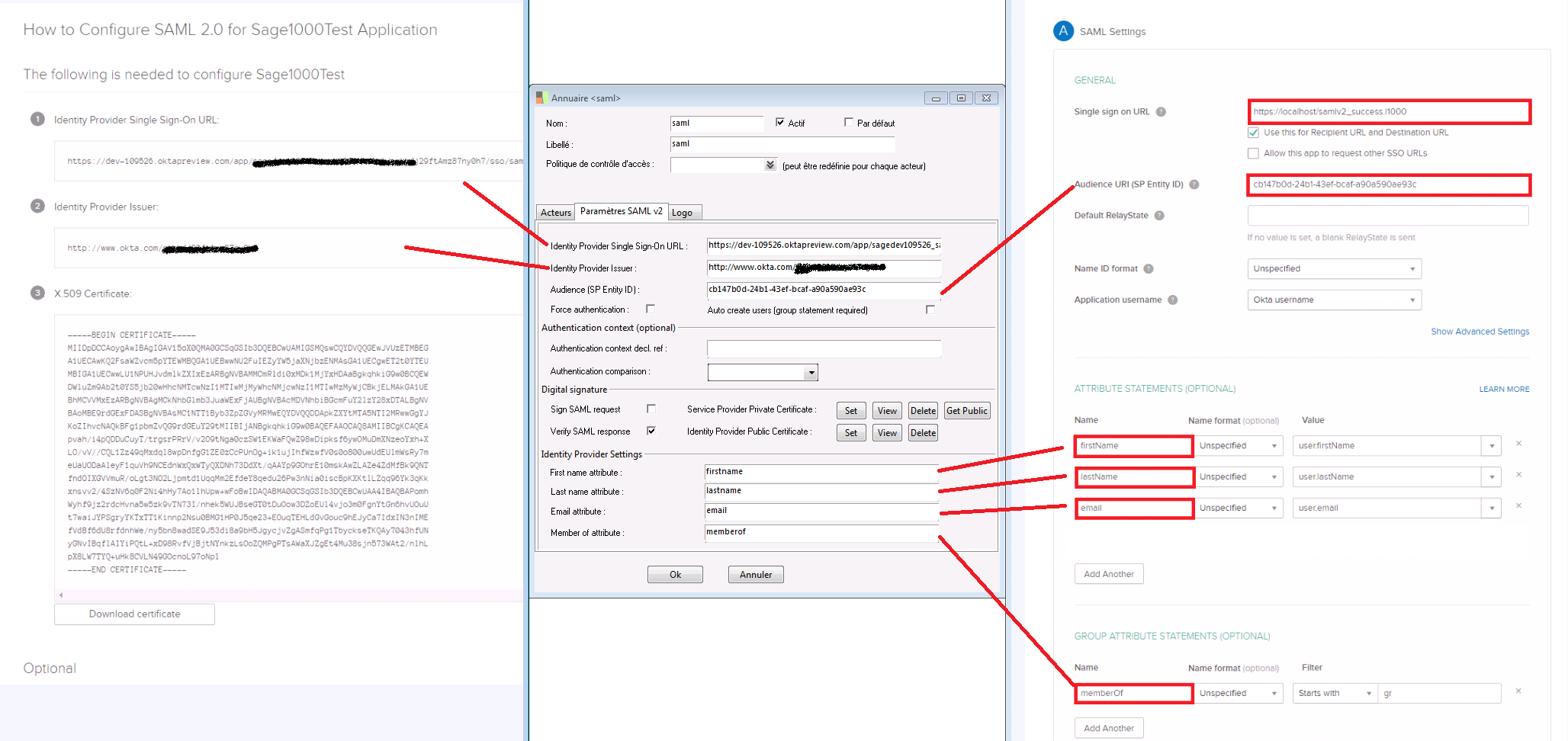Image resolution: width=1568 pixels, height=741 pixels.
Task: Remove the lastName attribute statement row
Action: tap(1518, 475)
